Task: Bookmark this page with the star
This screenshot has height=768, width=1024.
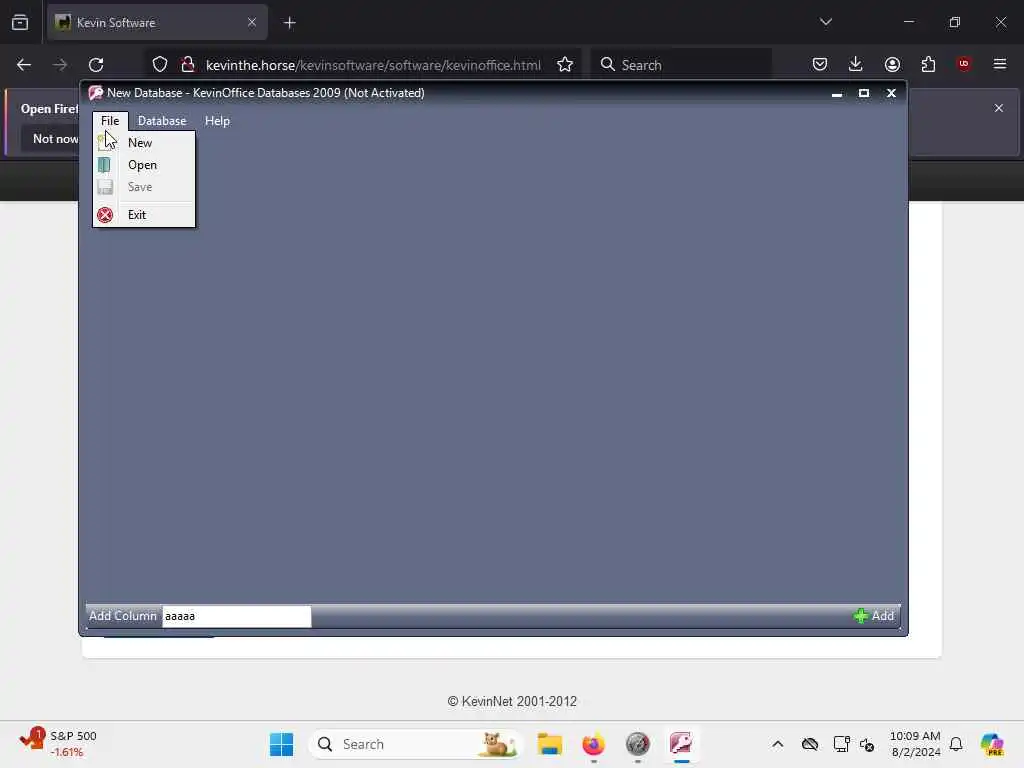Action: (x=565, y=65)
